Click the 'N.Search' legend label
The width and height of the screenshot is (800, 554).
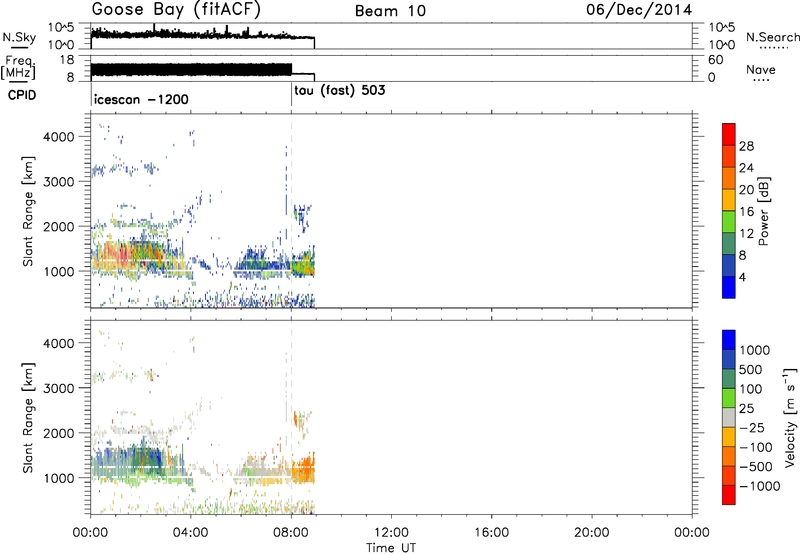[x=772, y=37]
